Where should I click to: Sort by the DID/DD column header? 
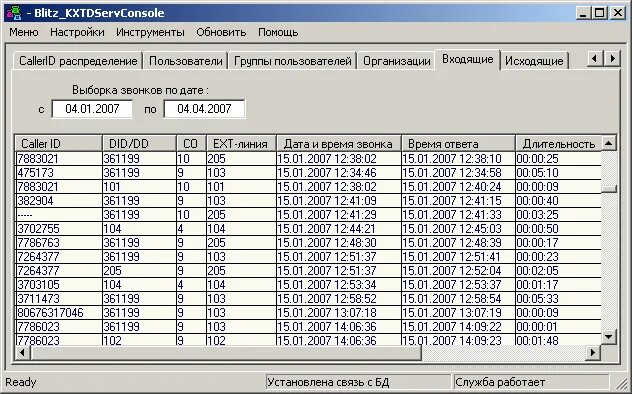pyautogui.click(x=139, y=143)
